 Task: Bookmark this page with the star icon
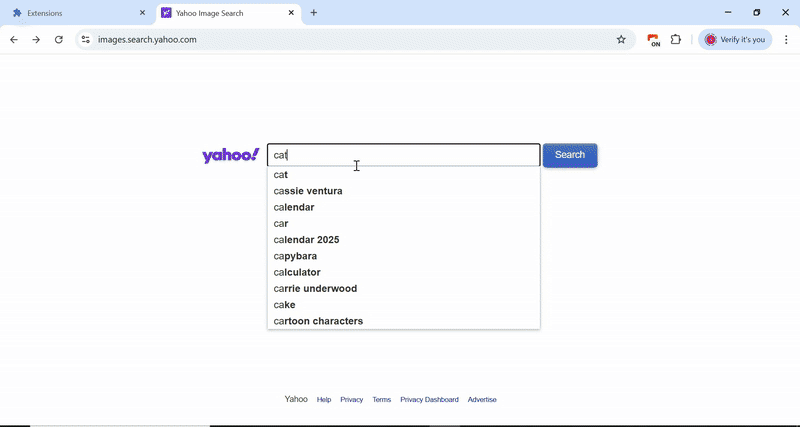pyautogui.click(x=621, y=40)
